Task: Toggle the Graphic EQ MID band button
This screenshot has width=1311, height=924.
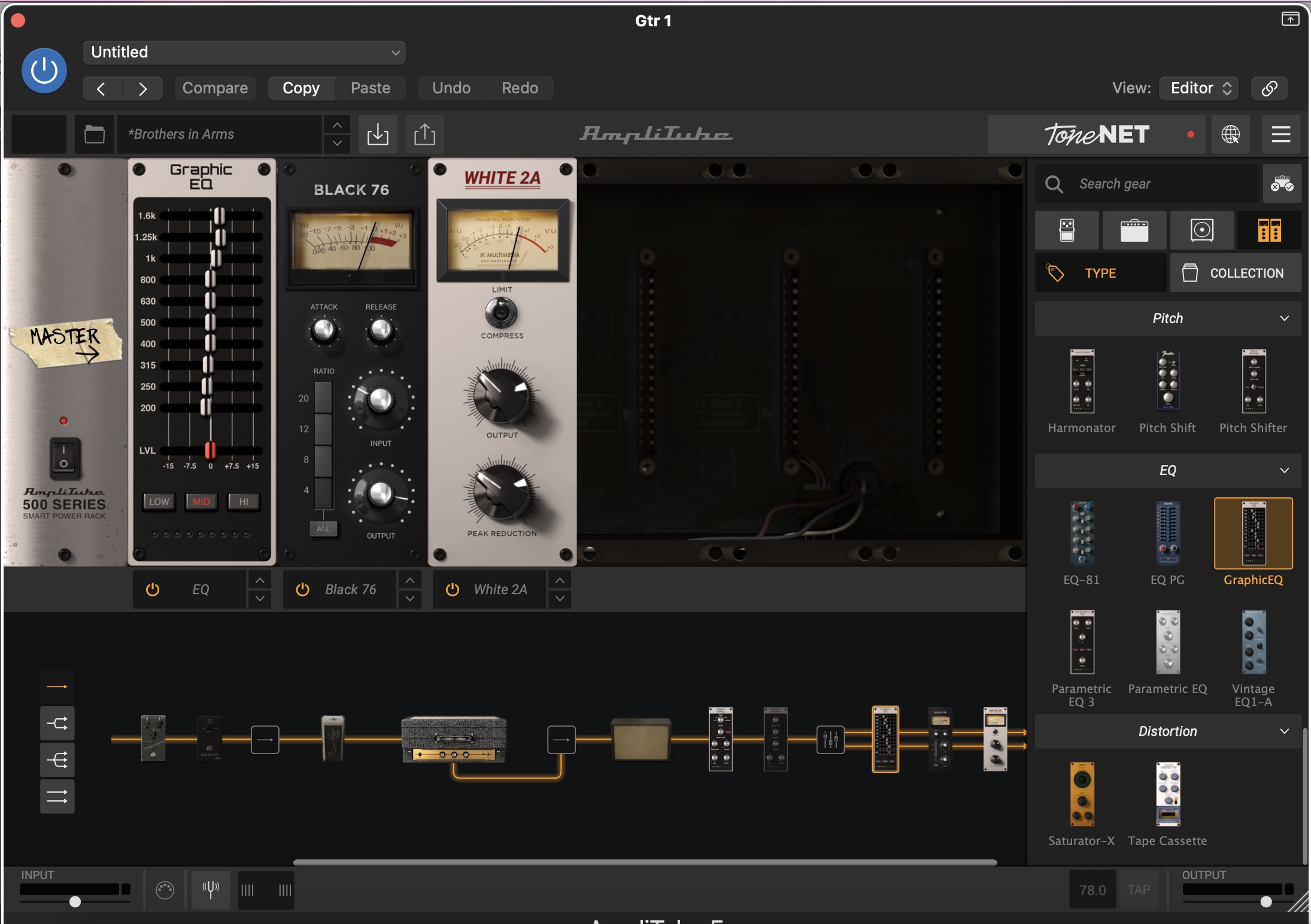Action: point(201,501)
